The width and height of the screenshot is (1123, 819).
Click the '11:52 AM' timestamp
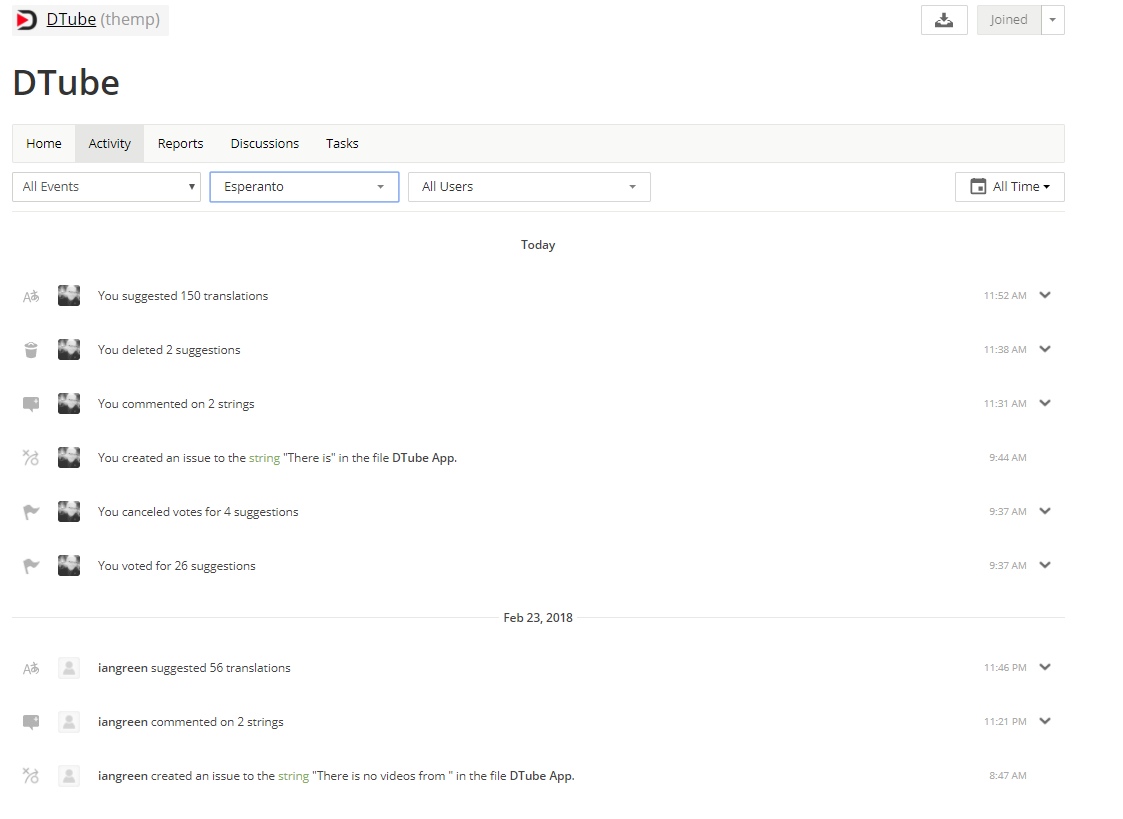(1005, 296)
